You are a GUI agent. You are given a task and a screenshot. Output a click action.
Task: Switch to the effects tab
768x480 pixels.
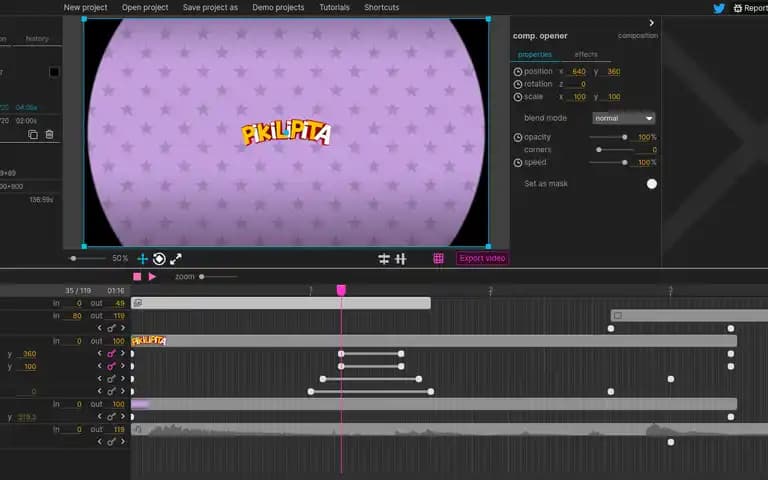click(586, 54)
